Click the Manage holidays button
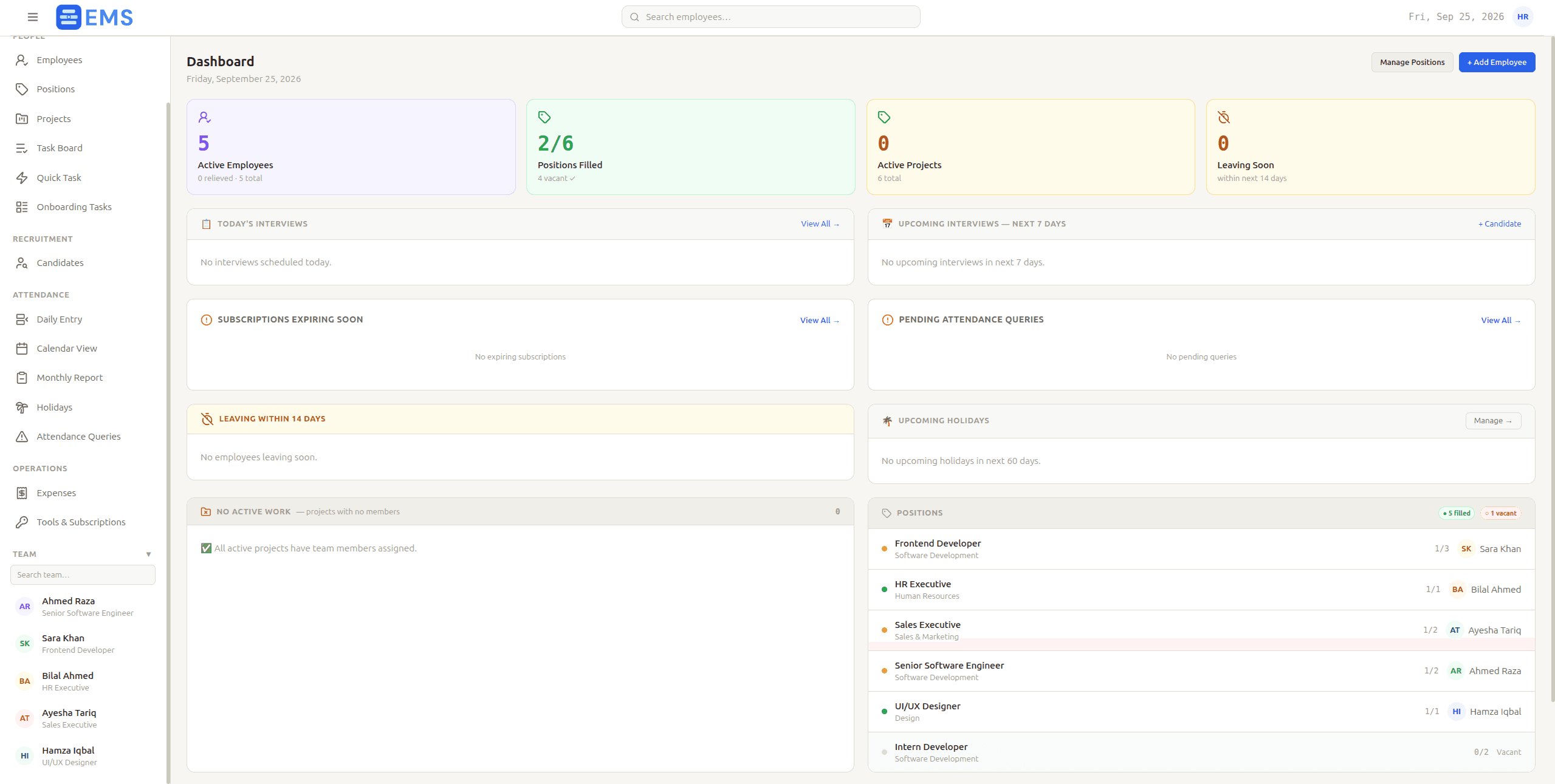The image size is (1555, 784). pos(1492,421)
